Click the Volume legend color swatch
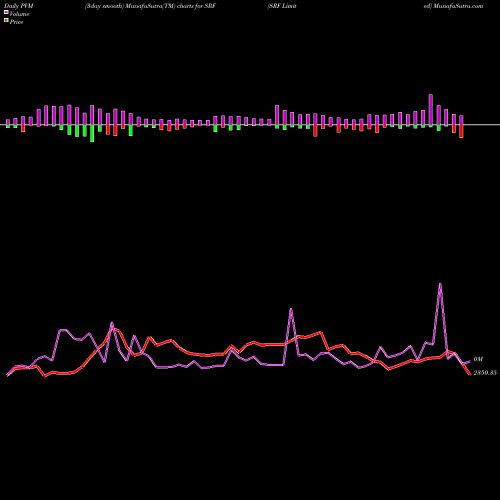The height and width of the screenshot is (500, 500). click(6, 12)
